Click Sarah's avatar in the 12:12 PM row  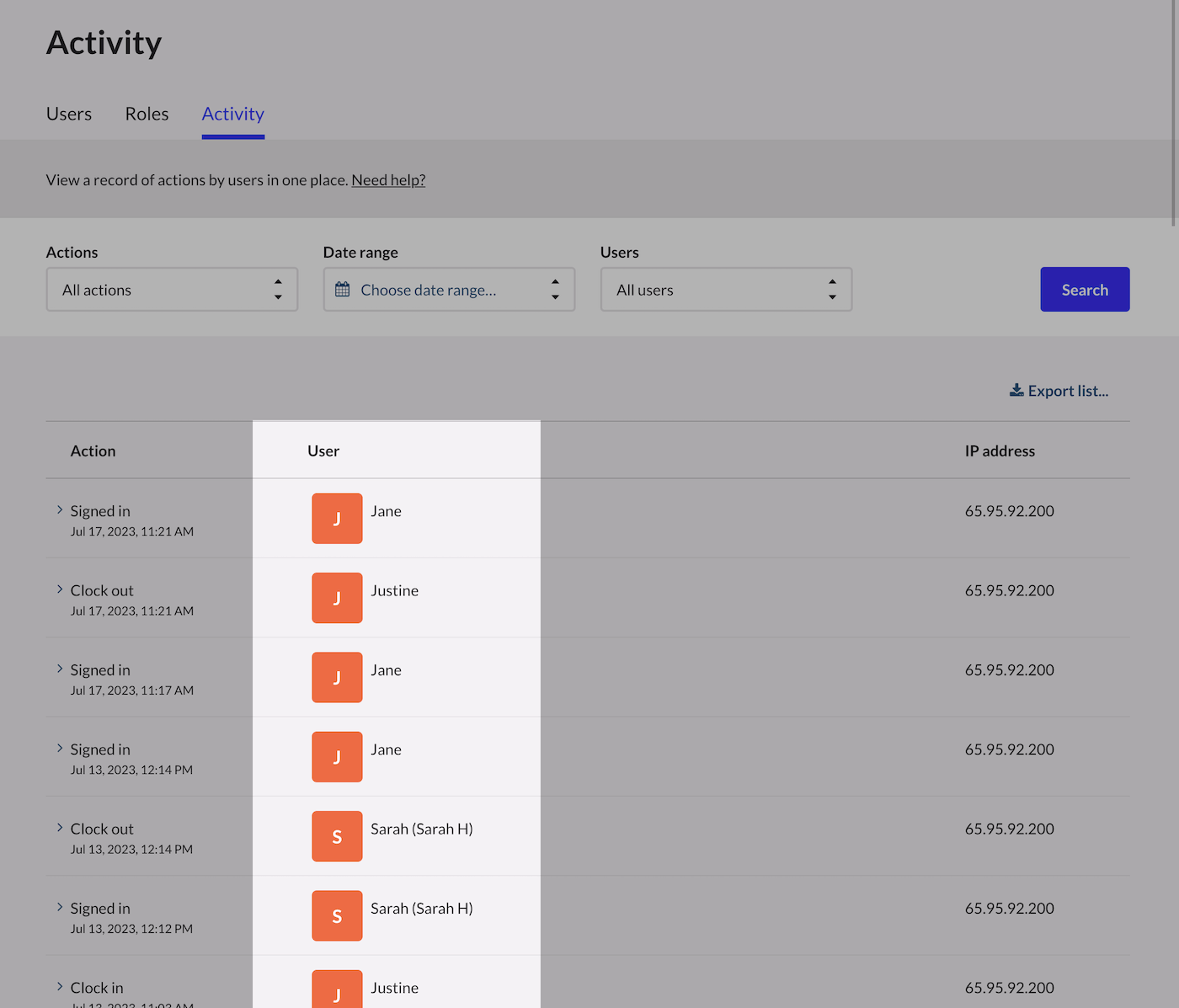point(337,915)
